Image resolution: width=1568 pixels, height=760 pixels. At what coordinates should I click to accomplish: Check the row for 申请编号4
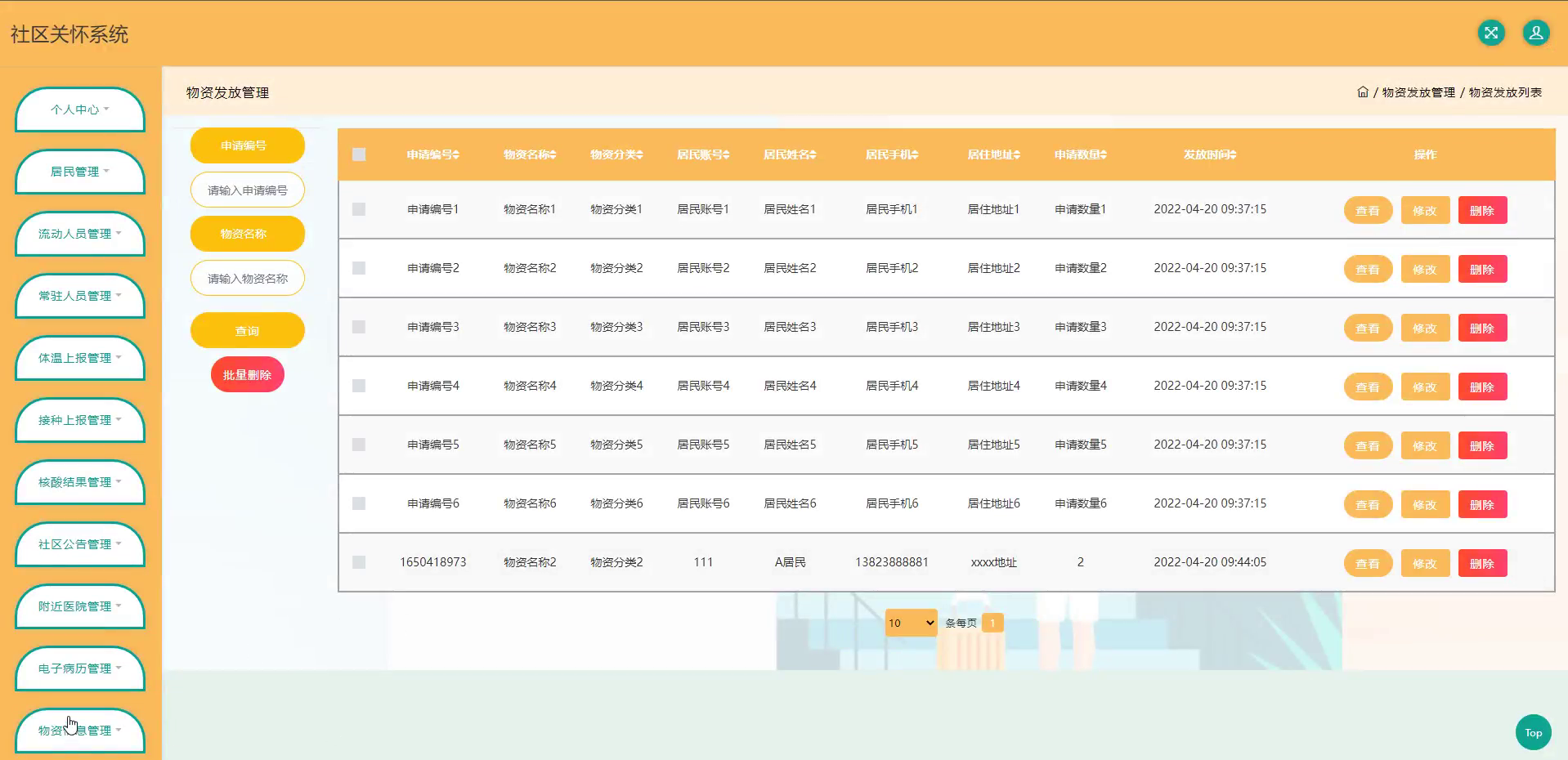359,386
